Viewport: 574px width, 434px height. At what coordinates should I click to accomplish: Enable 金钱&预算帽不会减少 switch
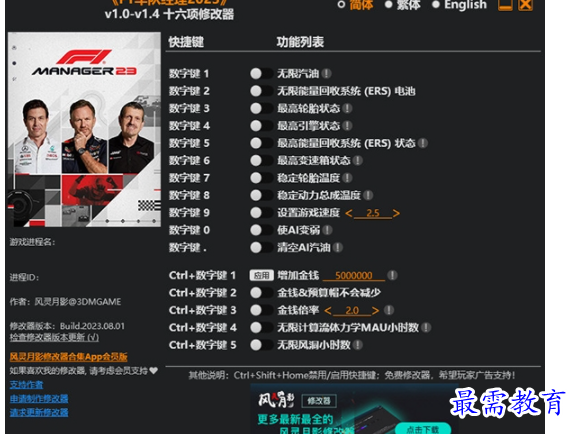[261, 293]
